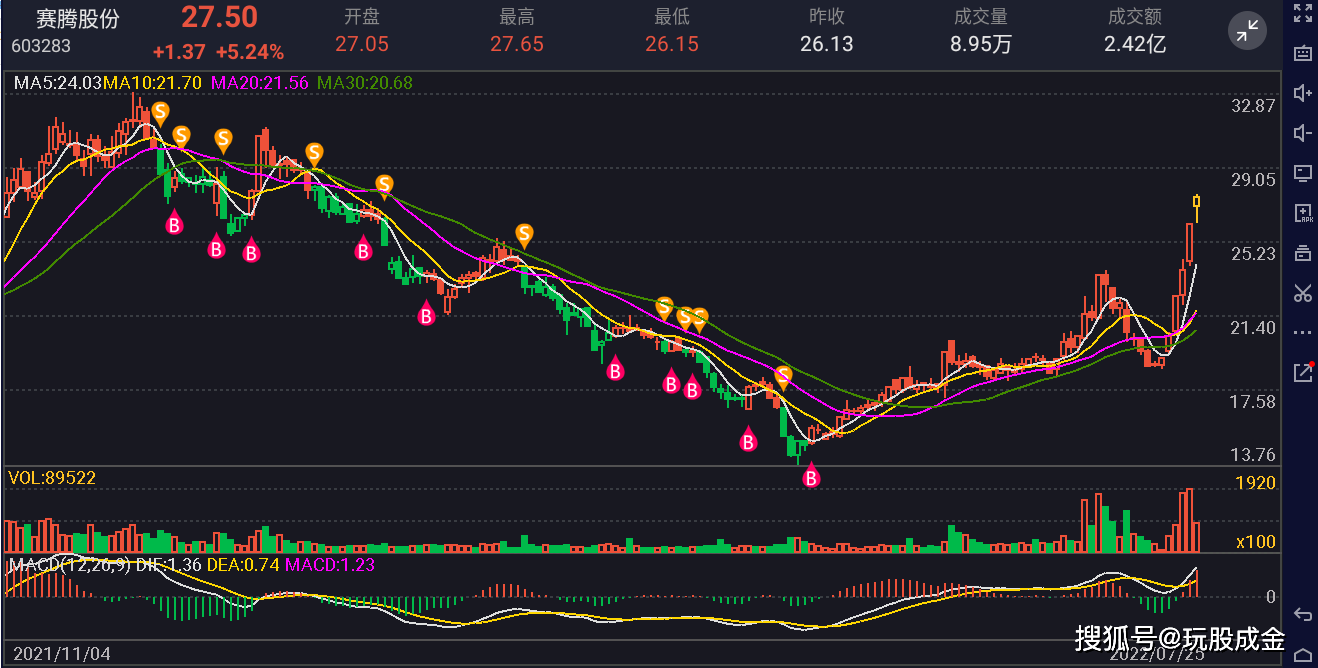
Task: Click the shrink arrows button to exit fullscreen chart
Action: point(1247,32)
